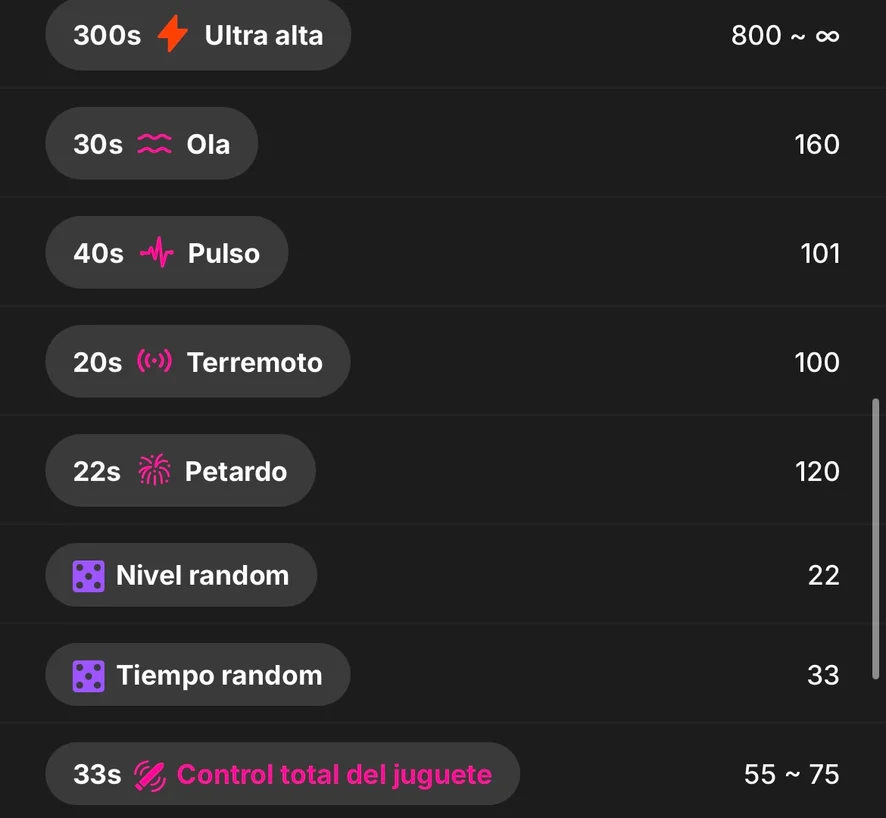Click the 160 value for Ola
This screenshot has height=818, width=886.
click(816, 145)
